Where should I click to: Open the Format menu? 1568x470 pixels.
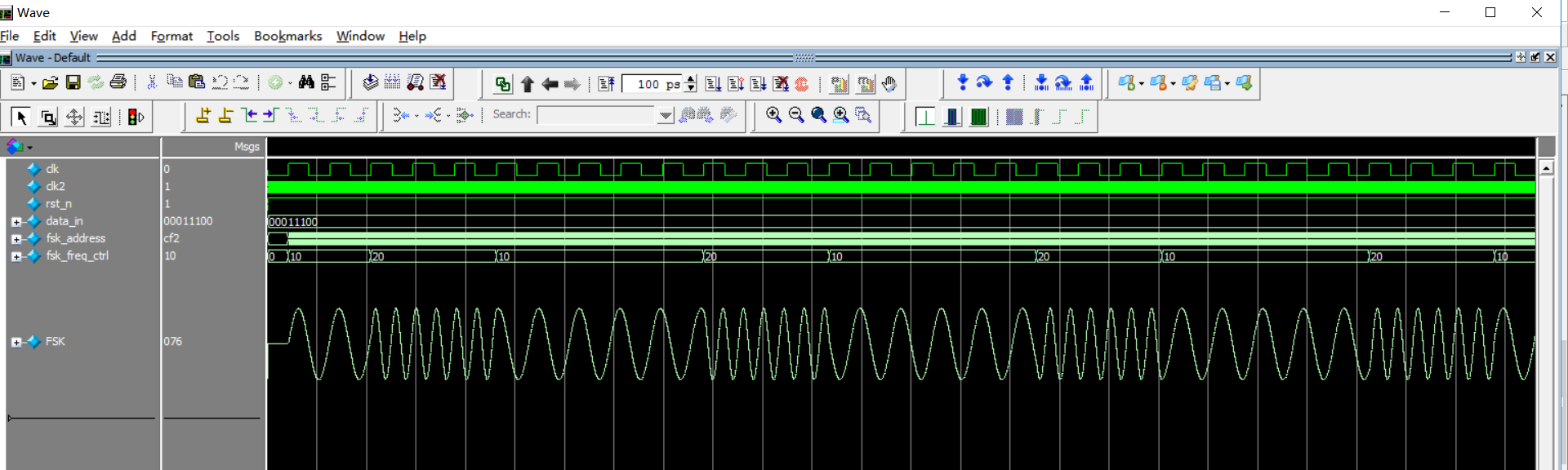(171, 36)
